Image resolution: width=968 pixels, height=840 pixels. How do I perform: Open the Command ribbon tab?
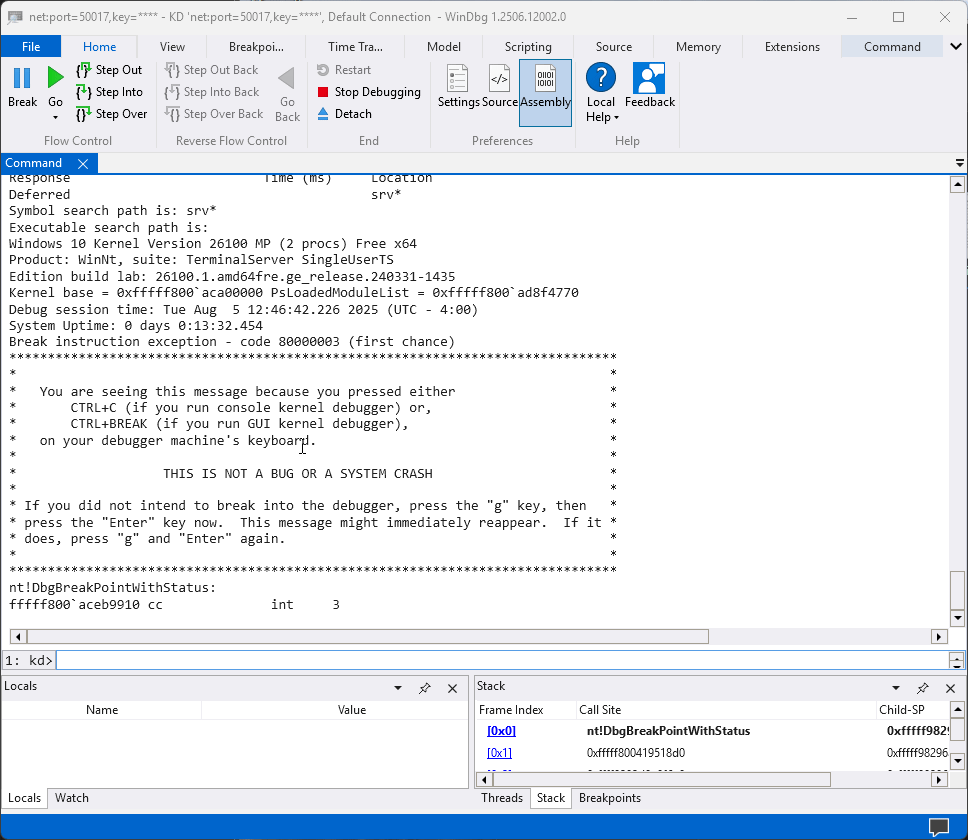click(x=892, y=47)
